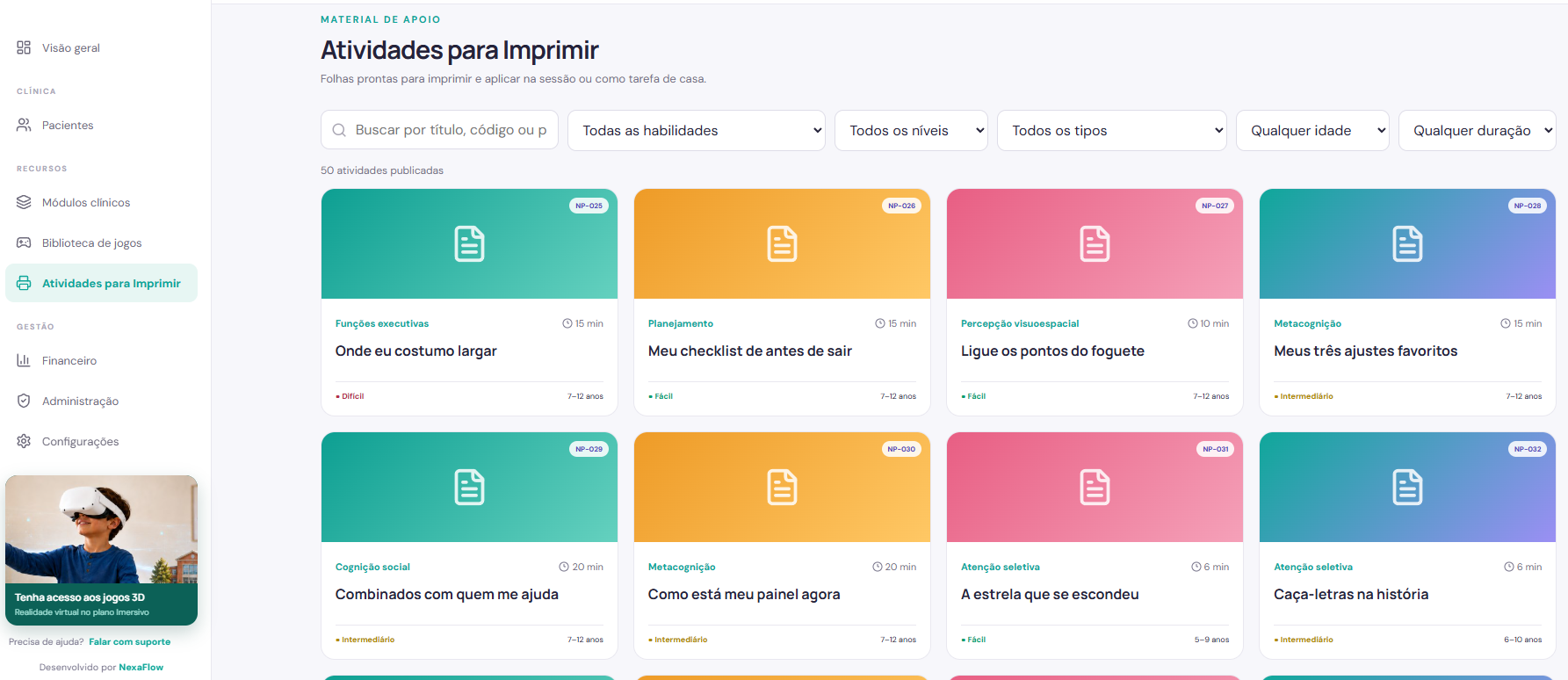Open Administração in sidebar
Screen dimensions: 1568x680
[x=101, y=401]
